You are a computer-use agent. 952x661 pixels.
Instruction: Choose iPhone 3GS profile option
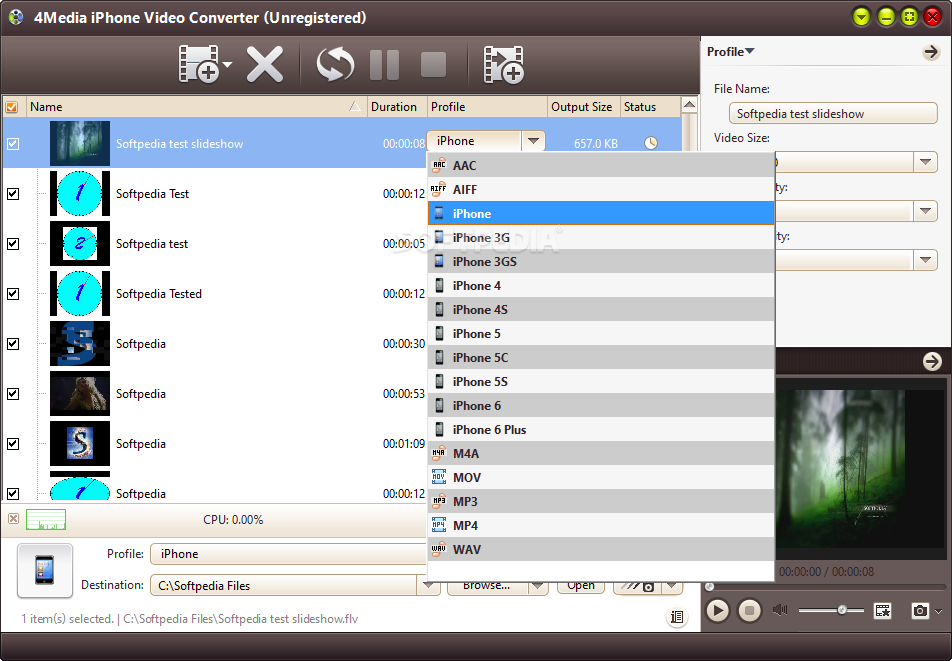point(601,262)
